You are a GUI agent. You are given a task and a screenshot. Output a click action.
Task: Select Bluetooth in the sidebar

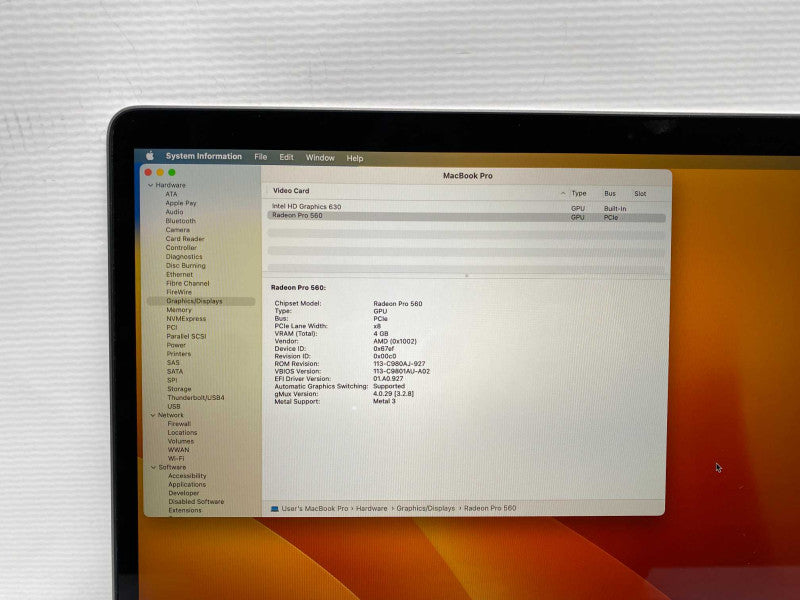tap(181, 221)
